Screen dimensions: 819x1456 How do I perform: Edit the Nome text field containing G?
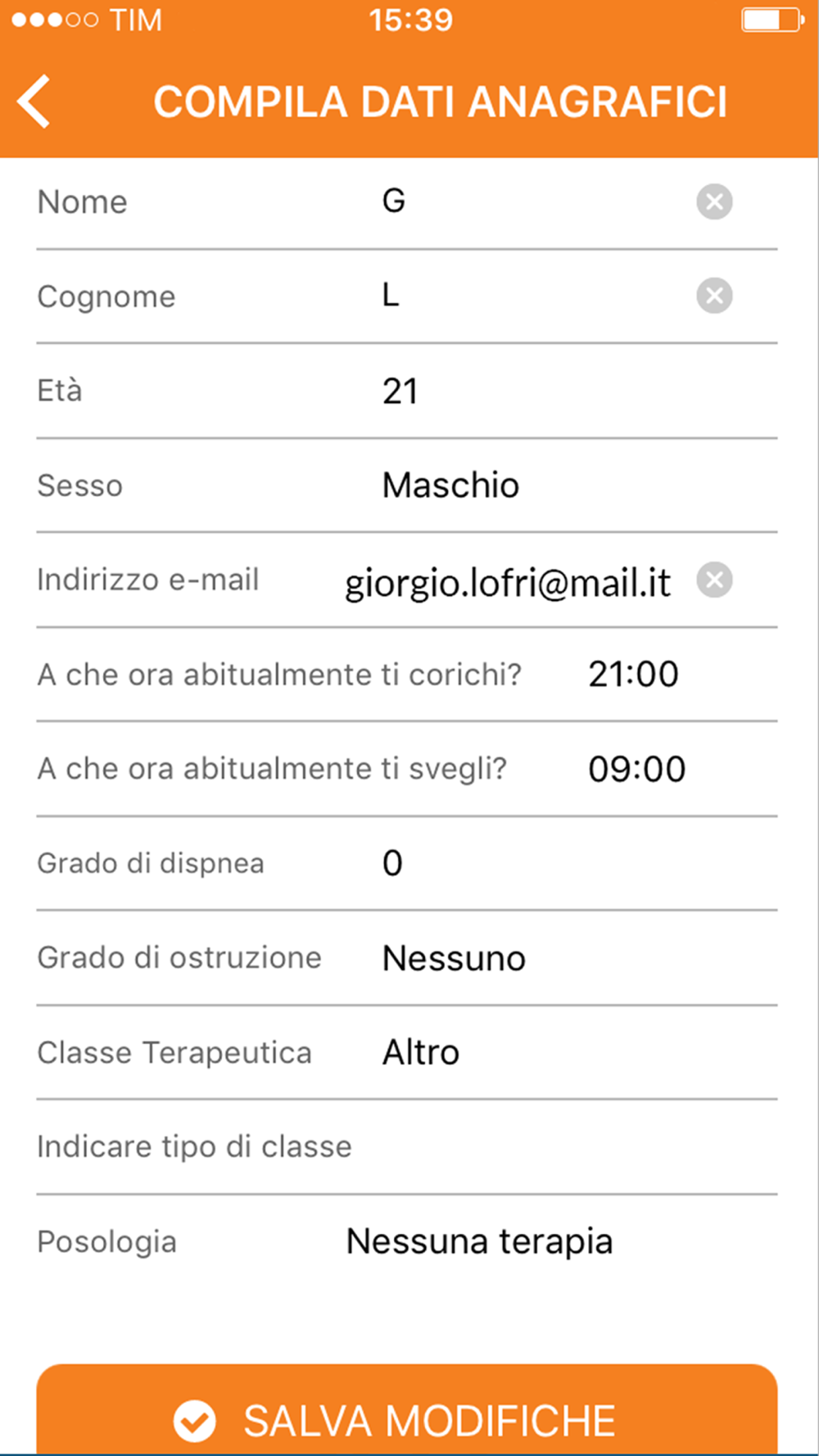pos(532,201)
